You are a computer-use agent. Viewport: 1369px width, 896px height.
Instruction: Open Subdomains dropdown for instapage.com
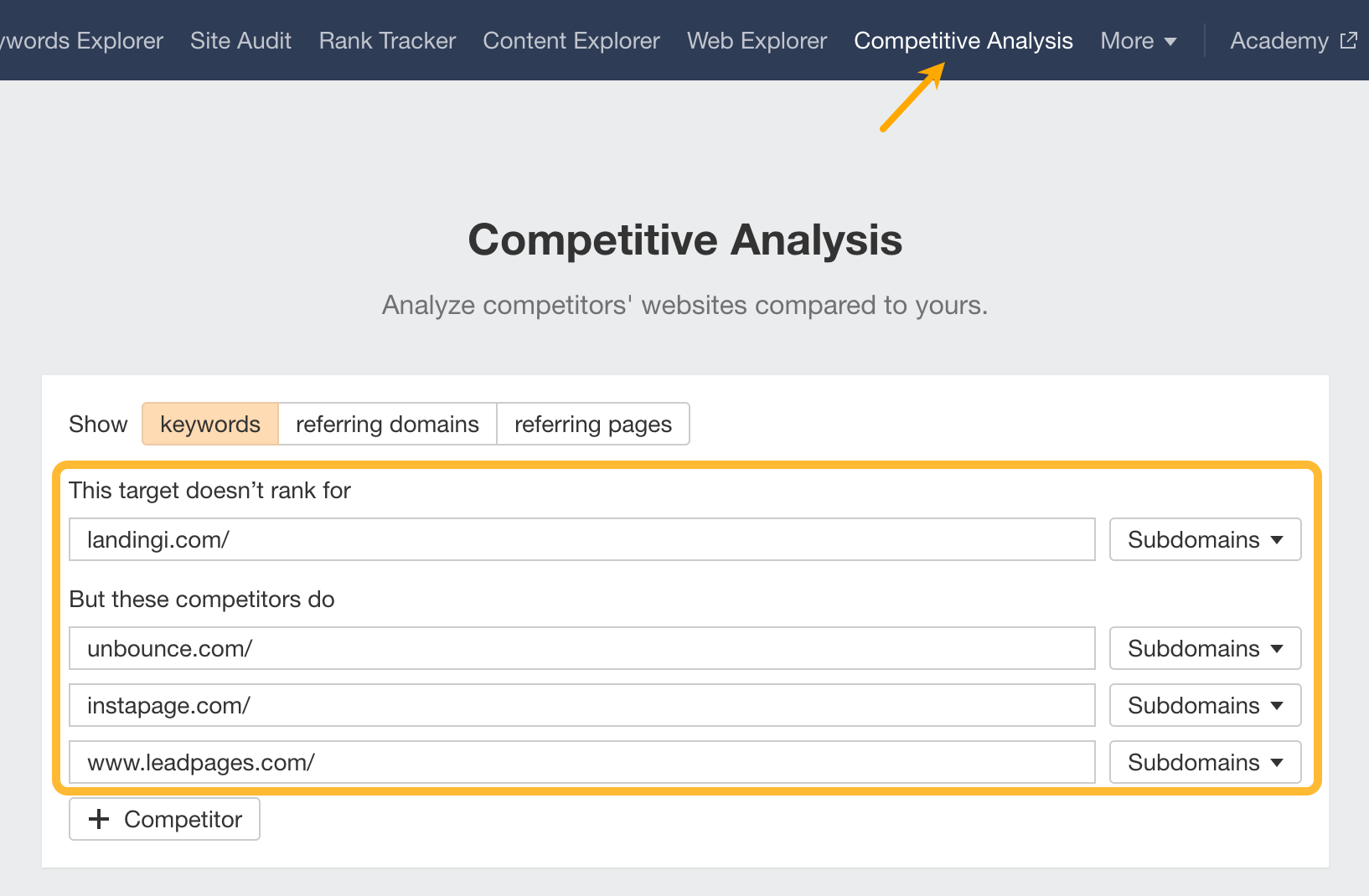pyautogui.click(x=1204, y=705)
